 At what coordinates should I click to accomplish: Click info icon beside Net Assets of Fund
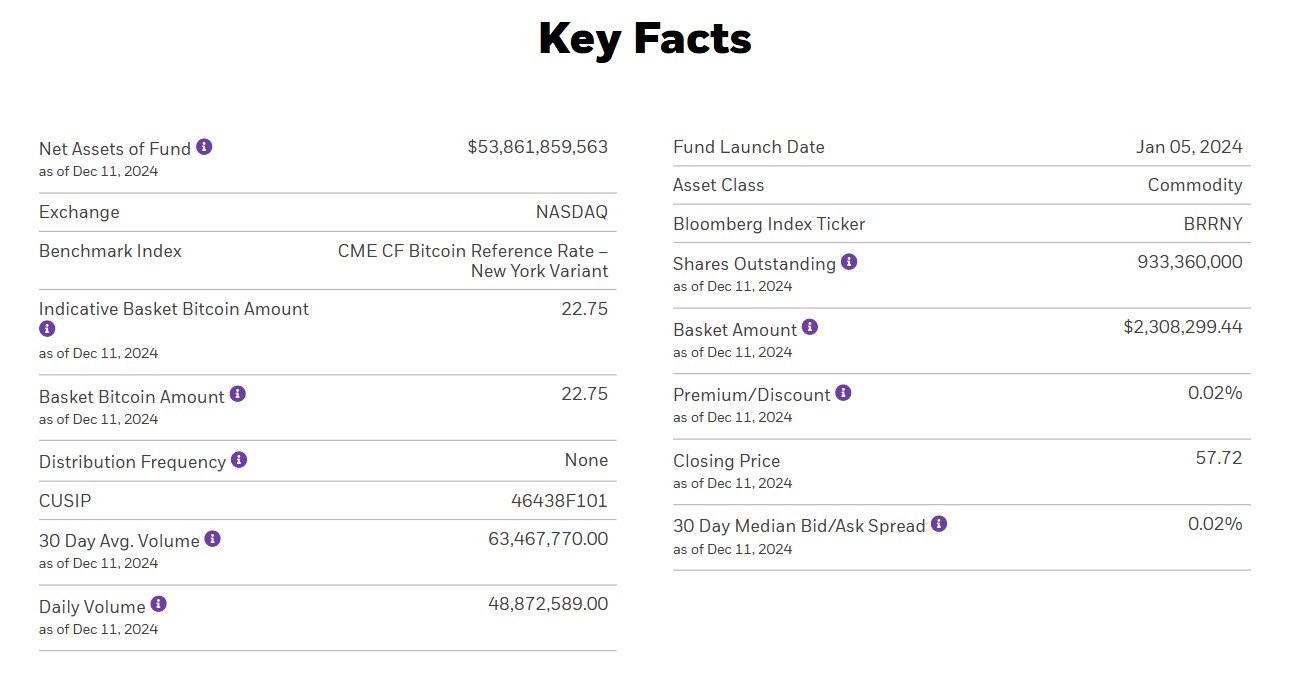tap(204, 147)
